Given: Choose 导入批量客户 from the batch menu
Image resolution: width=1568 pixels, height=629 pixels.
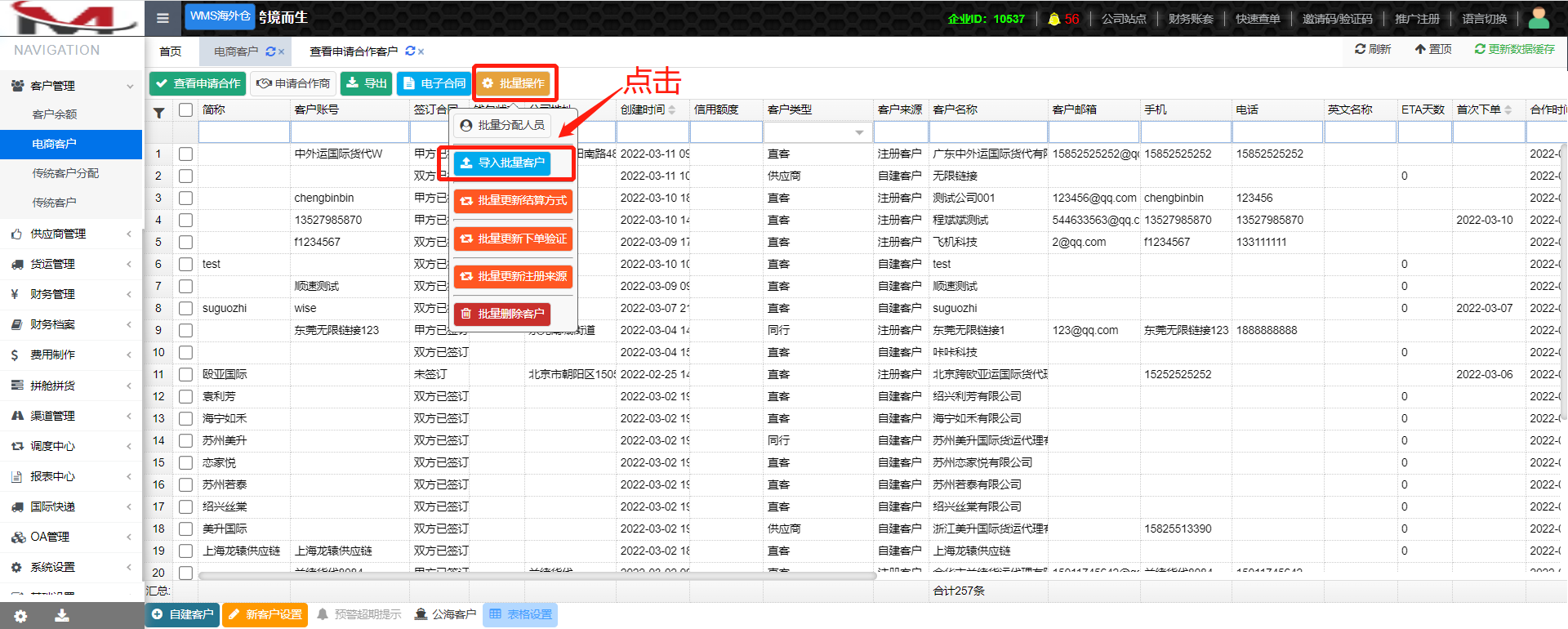Looking at the screenshot, I should point(502,163).
